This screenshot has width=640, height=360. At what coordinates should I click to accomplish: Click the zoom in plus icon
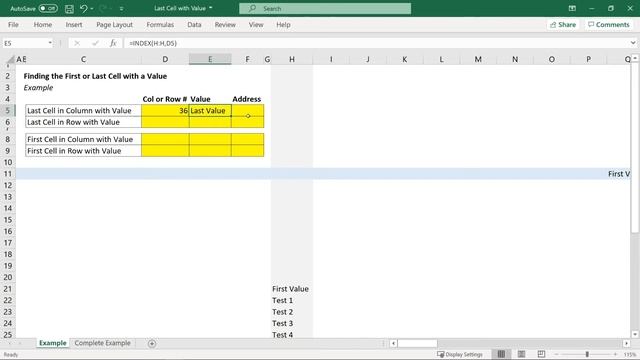coord(615,354)
